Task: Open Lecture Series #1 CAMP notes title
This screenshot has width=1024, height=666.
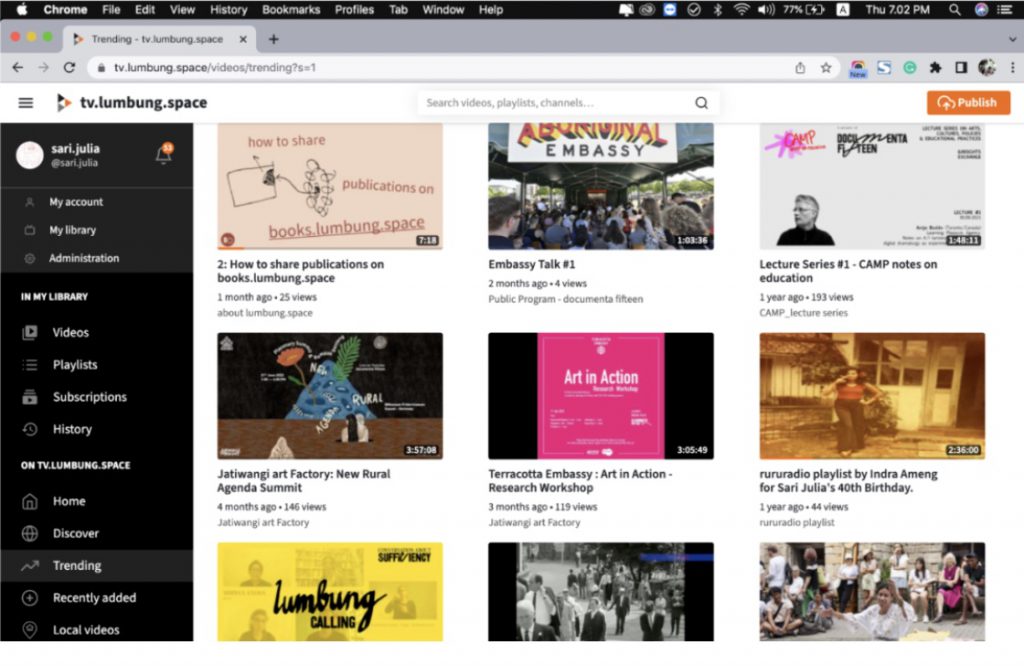Action: (848, 271)
